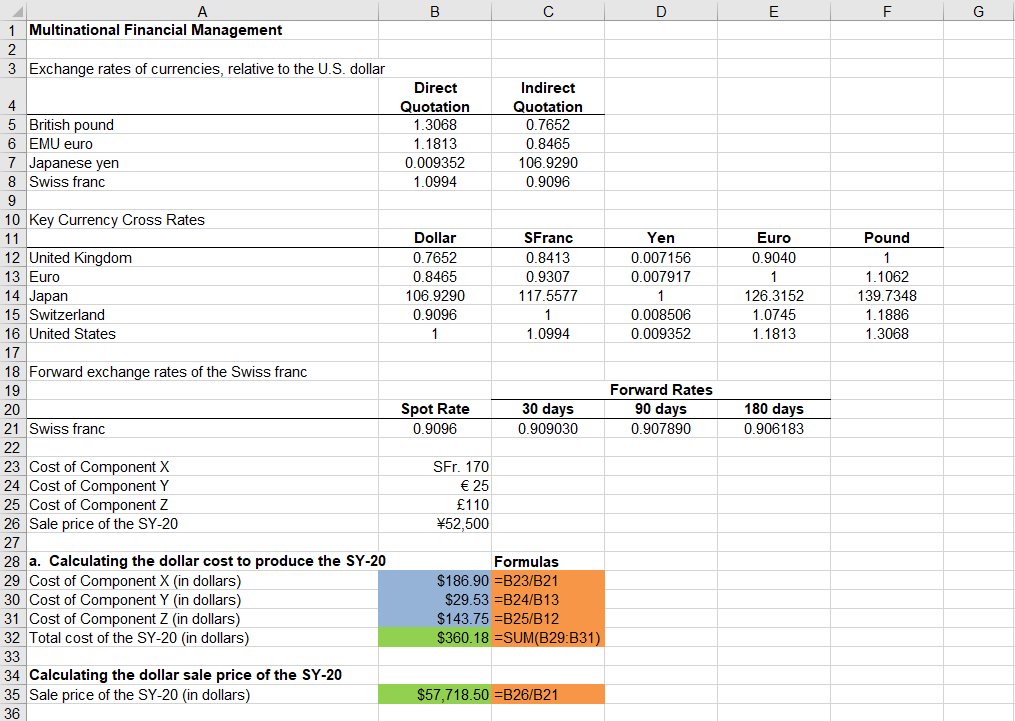
Task: Click orange formula cell =B25/B12
Action: point(548,619)
